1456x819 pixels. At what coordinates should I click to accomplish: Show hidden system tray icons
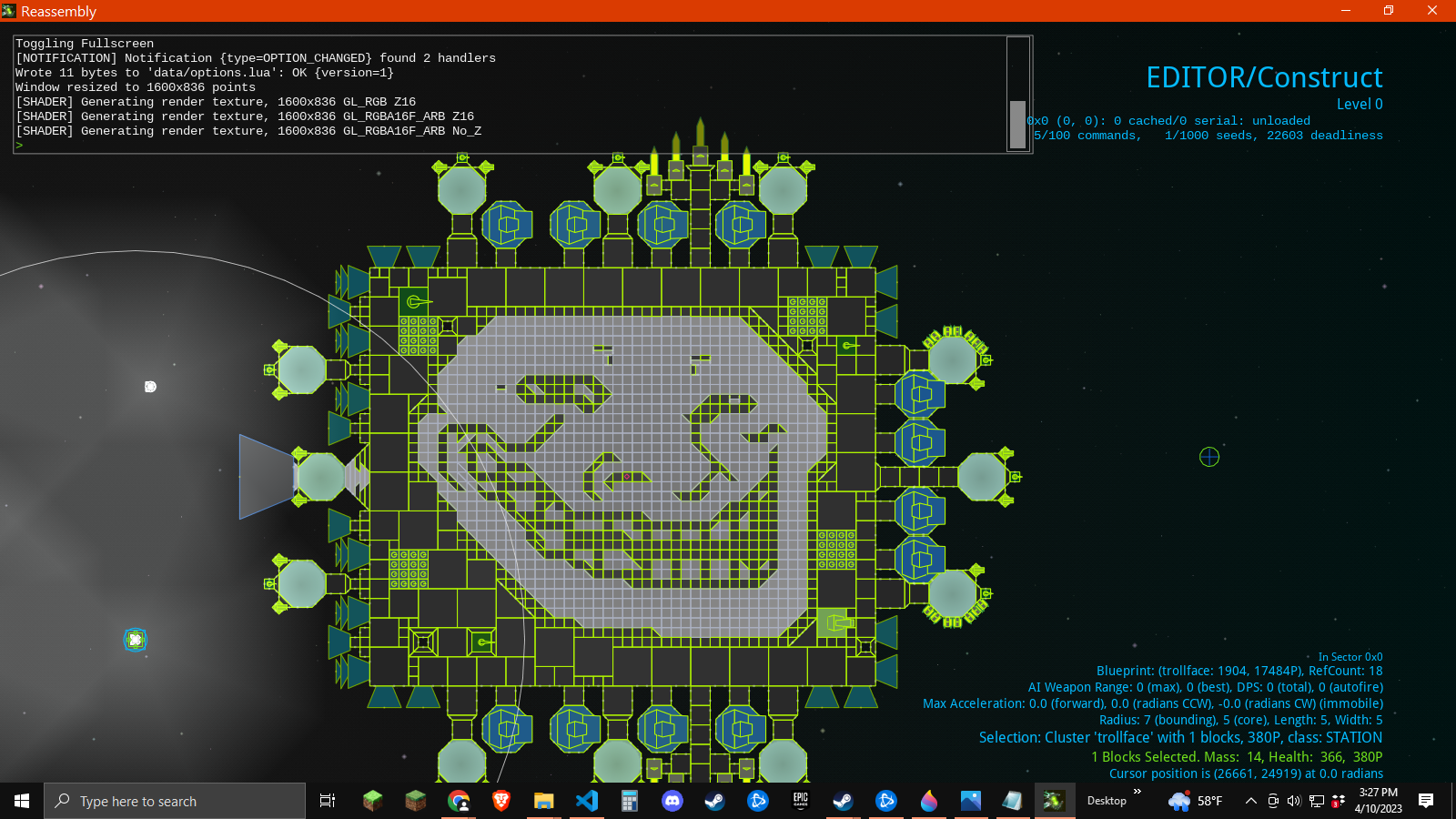coord(1251,801)
